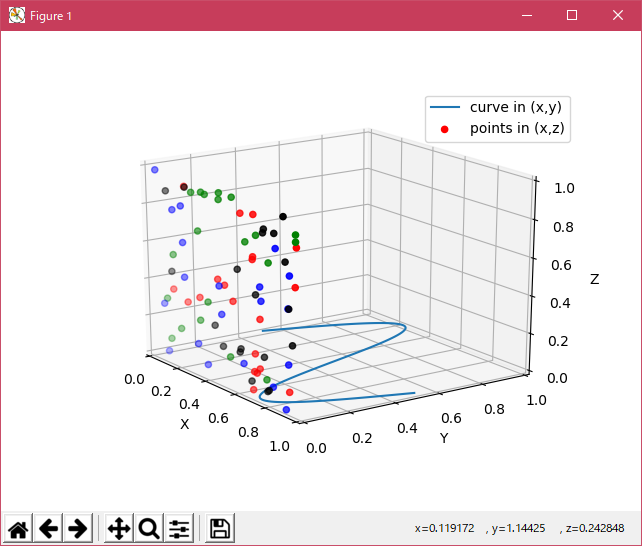This screenshot has width=642, height=546.
Task: Go forward to the next view
Action: (78, 528)
